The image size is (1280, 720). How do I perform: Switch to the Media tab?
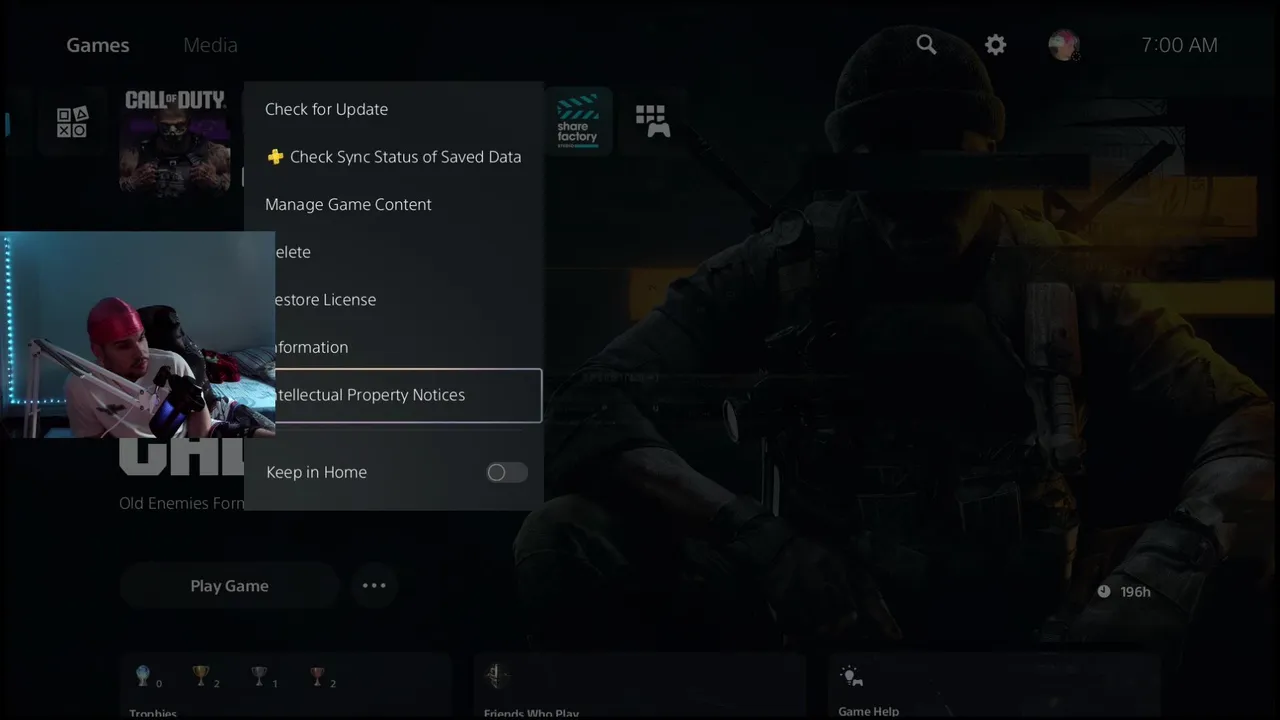click(210, 45)
